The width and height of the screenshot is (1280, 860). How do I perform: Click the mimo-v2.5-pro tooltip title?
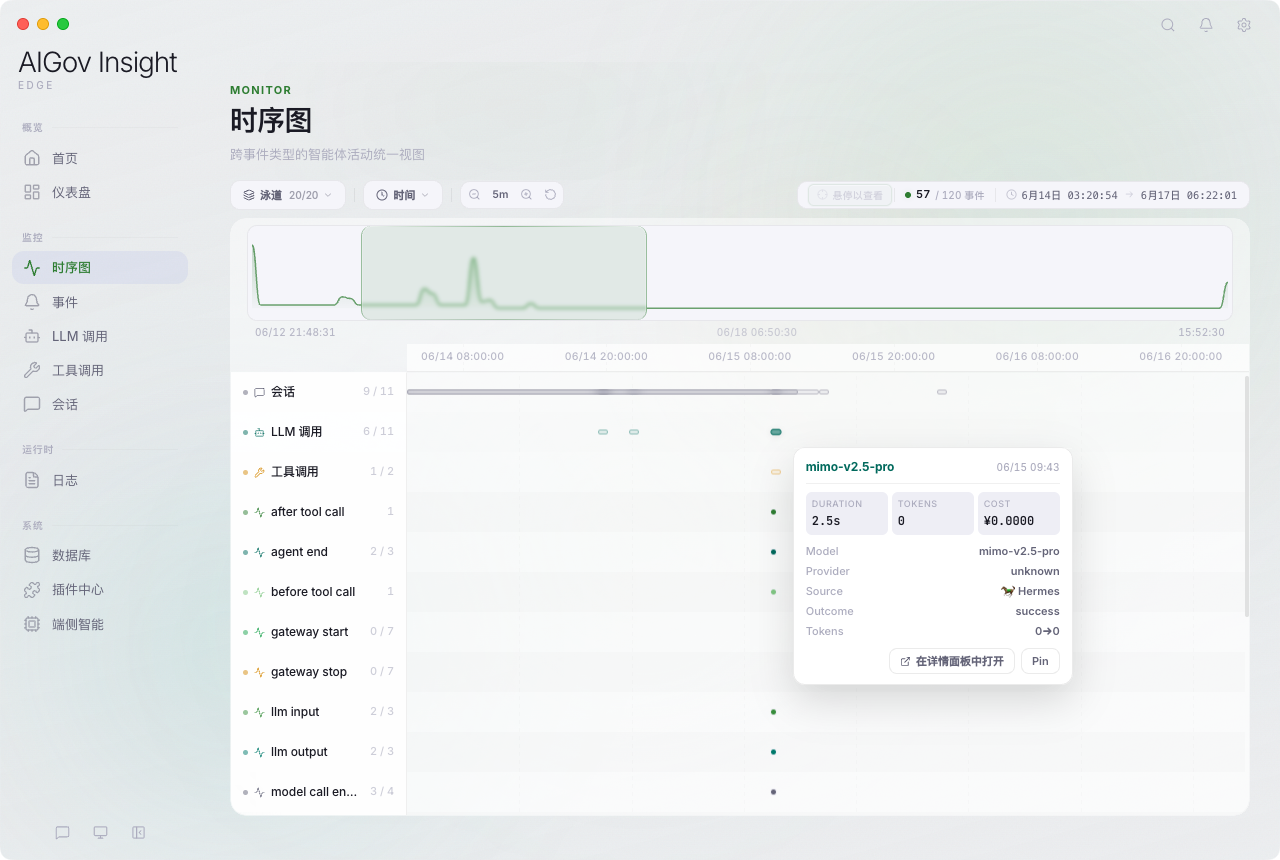point(850,467)
